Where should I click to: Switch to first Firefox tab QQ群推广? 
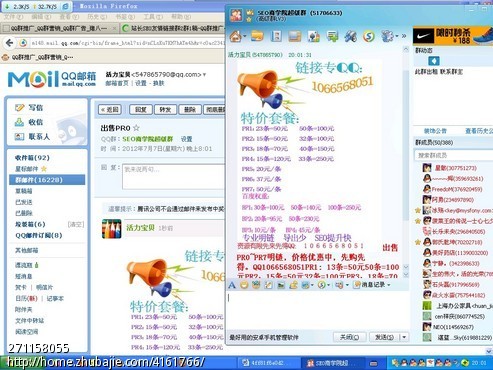59,28
